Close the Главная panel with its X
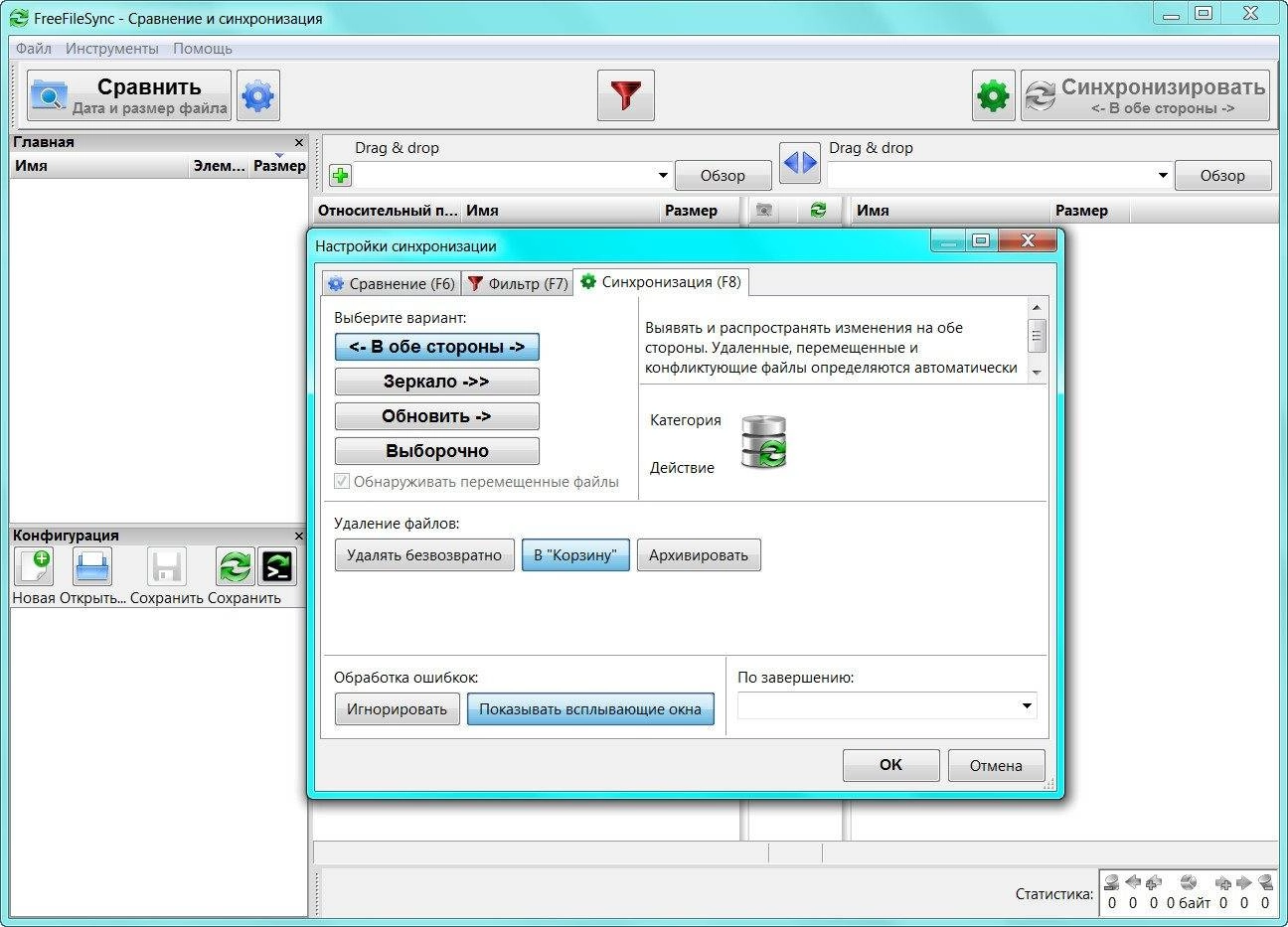This screenshot has height=927, width=1288. (299, 142)
